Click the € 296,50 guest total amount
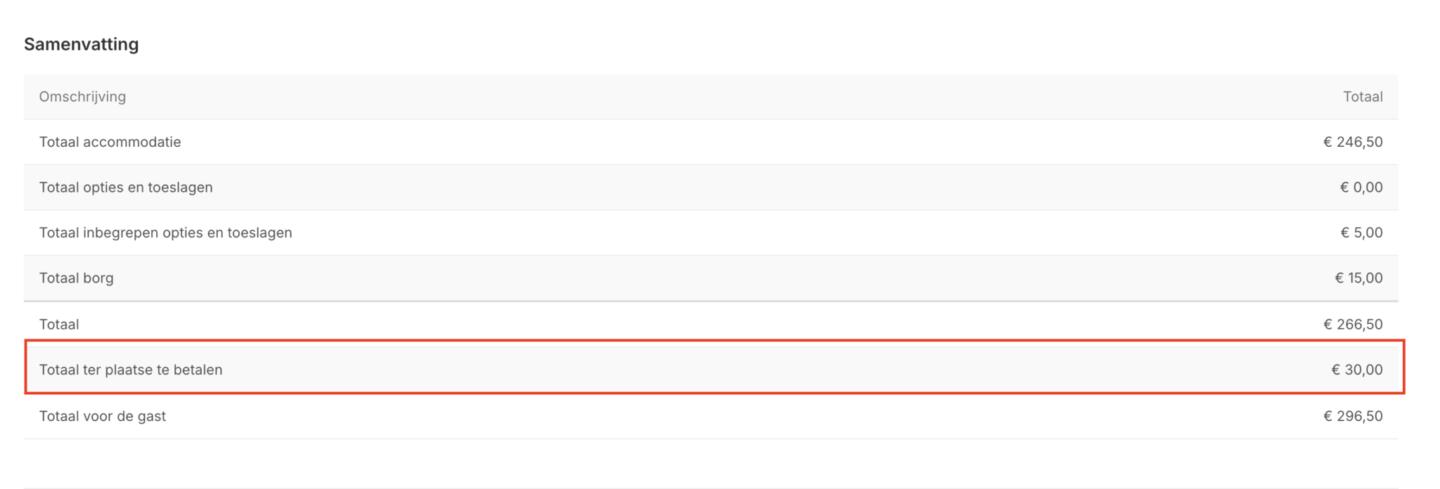The height and width of the screenshot is (489, 1440). 1353,416
